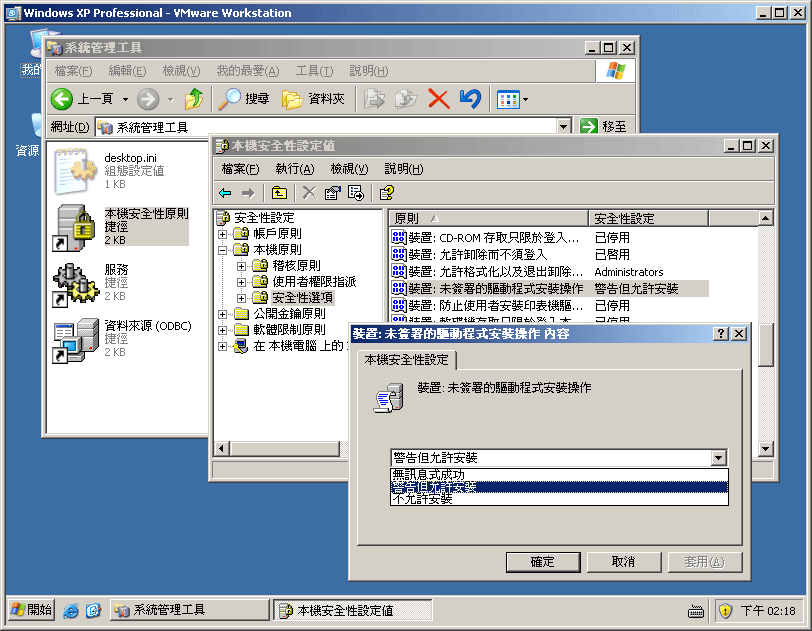Click the Internet Explorer quick launch icon
812x631 pixels.
71,611
